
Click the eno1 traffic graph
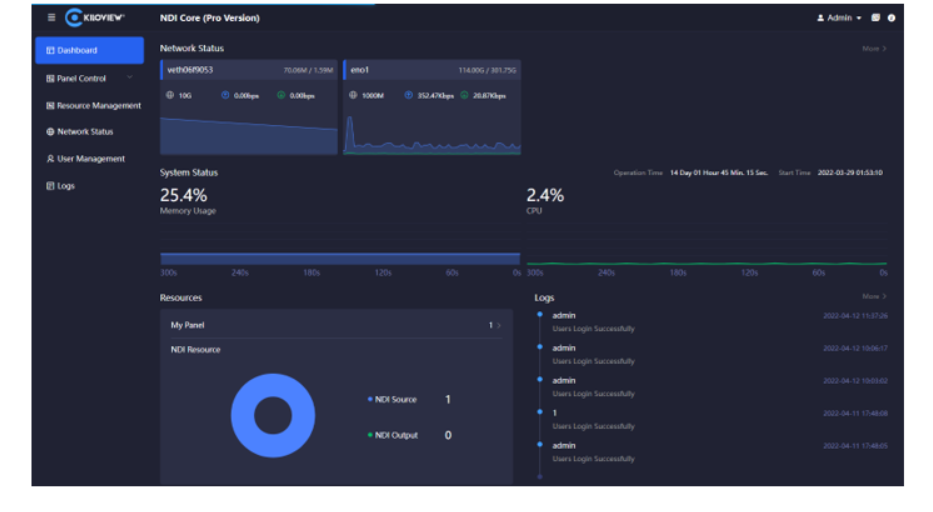tap(432, 135)
